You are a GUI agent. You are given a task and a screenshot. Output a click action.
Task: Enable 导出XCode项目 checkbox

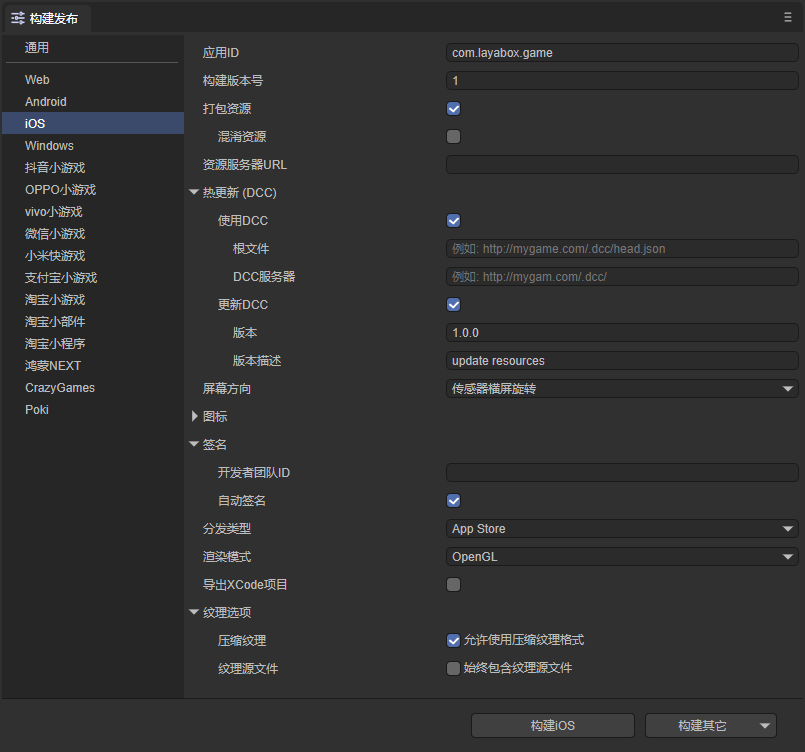(453, 585)
